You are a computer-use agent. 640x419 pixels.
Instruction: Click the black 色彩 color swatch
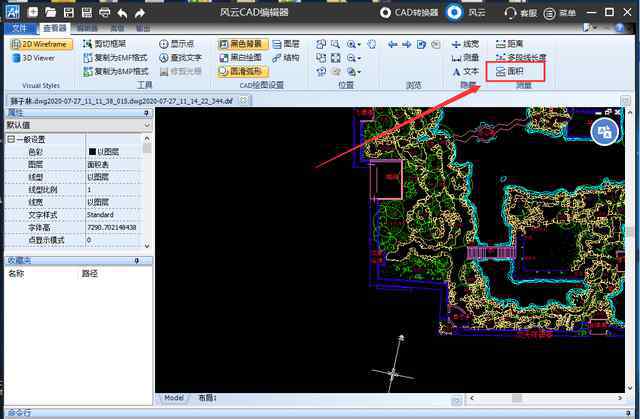[92, 152]
